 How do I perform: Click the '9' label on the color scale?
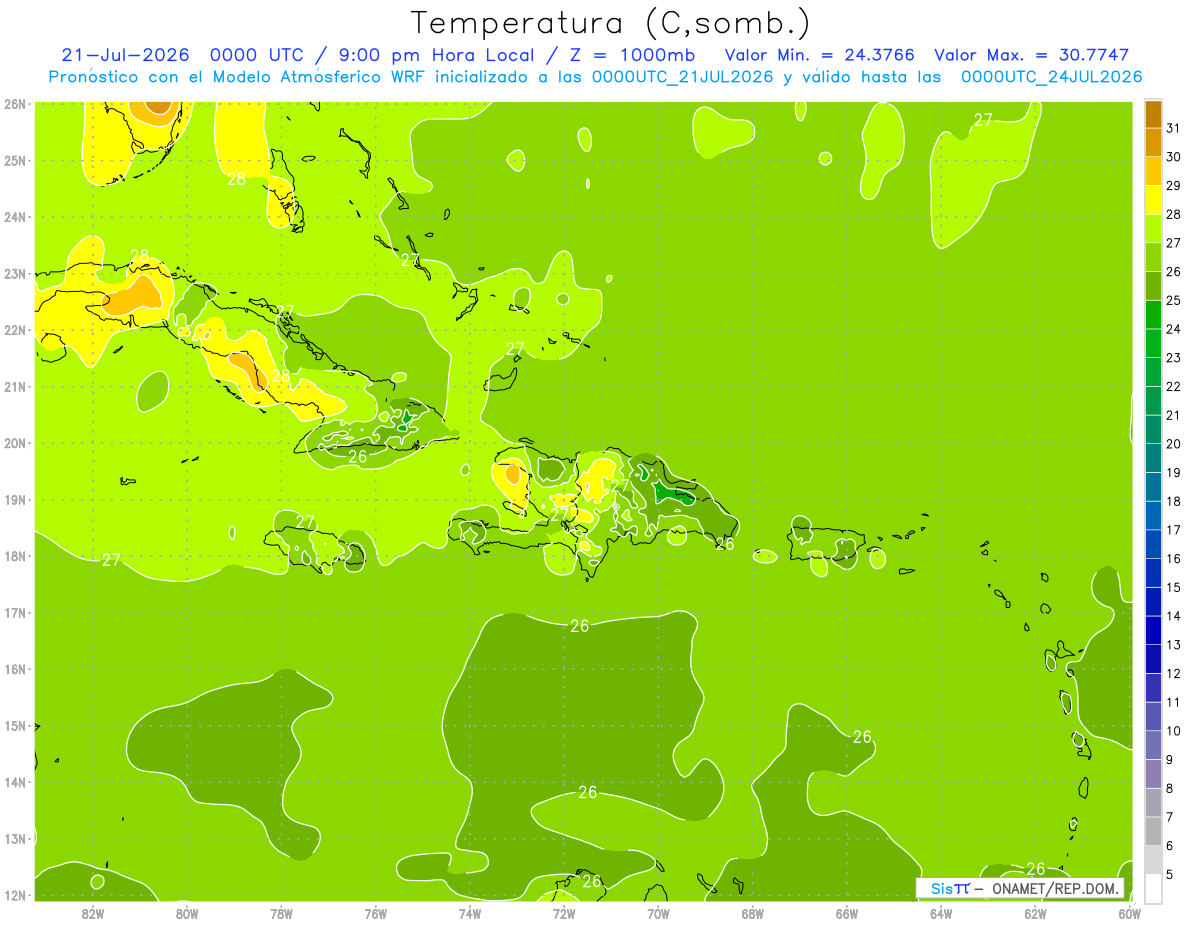1170,760
